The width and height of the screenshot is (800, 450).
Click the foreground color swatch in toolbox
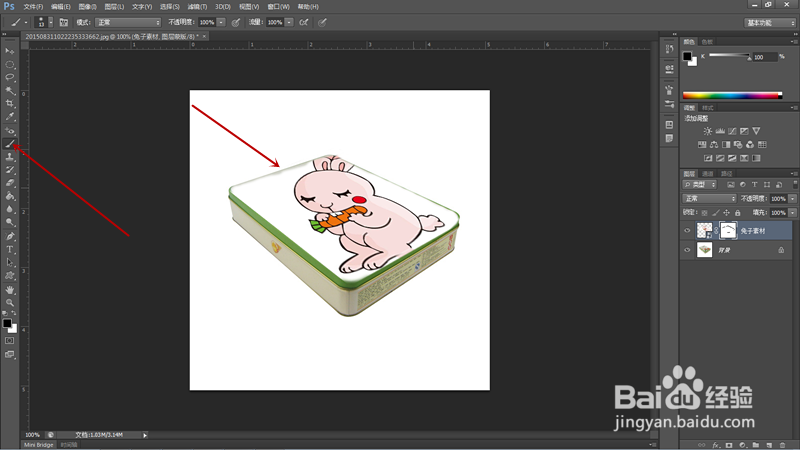tap(7, 323)
